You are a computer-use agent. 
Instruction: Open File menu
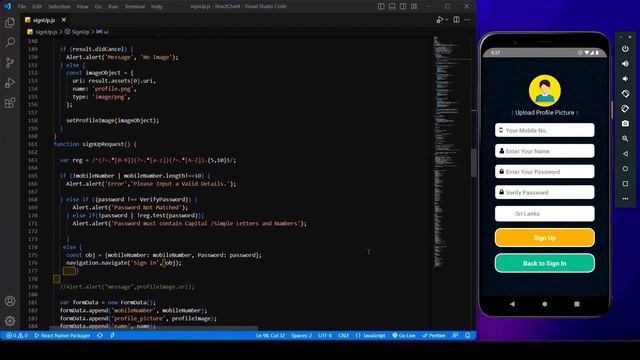click(x=22, y=7)
